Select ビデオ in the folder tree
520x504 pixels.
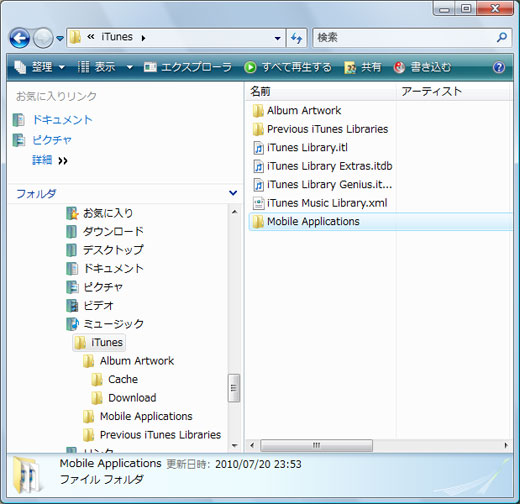click(90, 305)
